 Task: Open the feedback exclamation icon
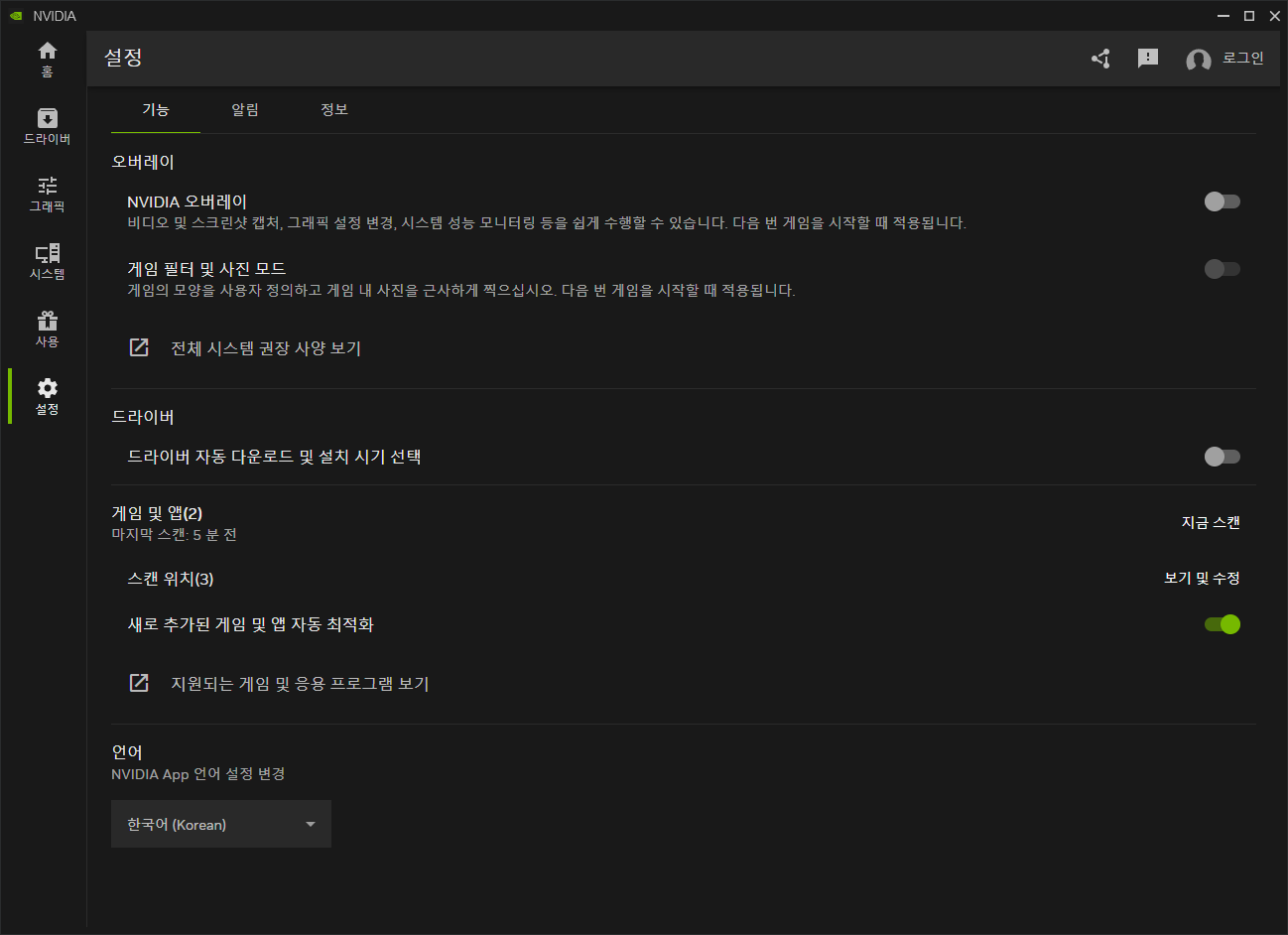pyautogui.click(x=1148, y=59)
